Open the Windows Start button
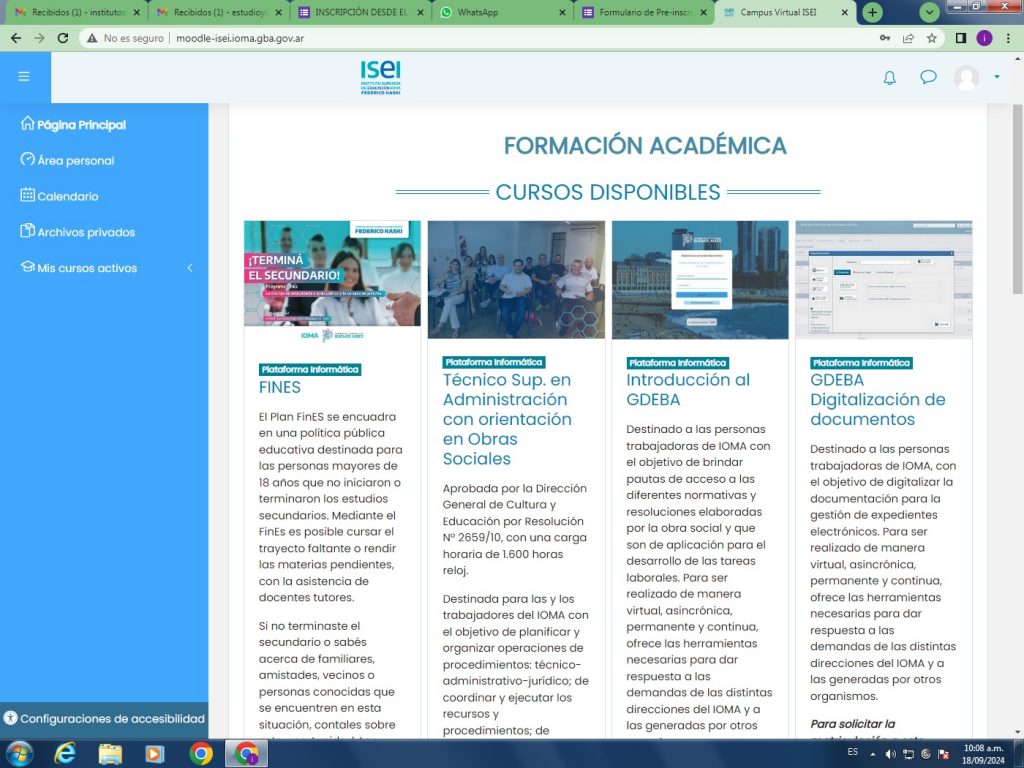The height and width of the screenshot is (768, 1024). [x=18, y=754]
